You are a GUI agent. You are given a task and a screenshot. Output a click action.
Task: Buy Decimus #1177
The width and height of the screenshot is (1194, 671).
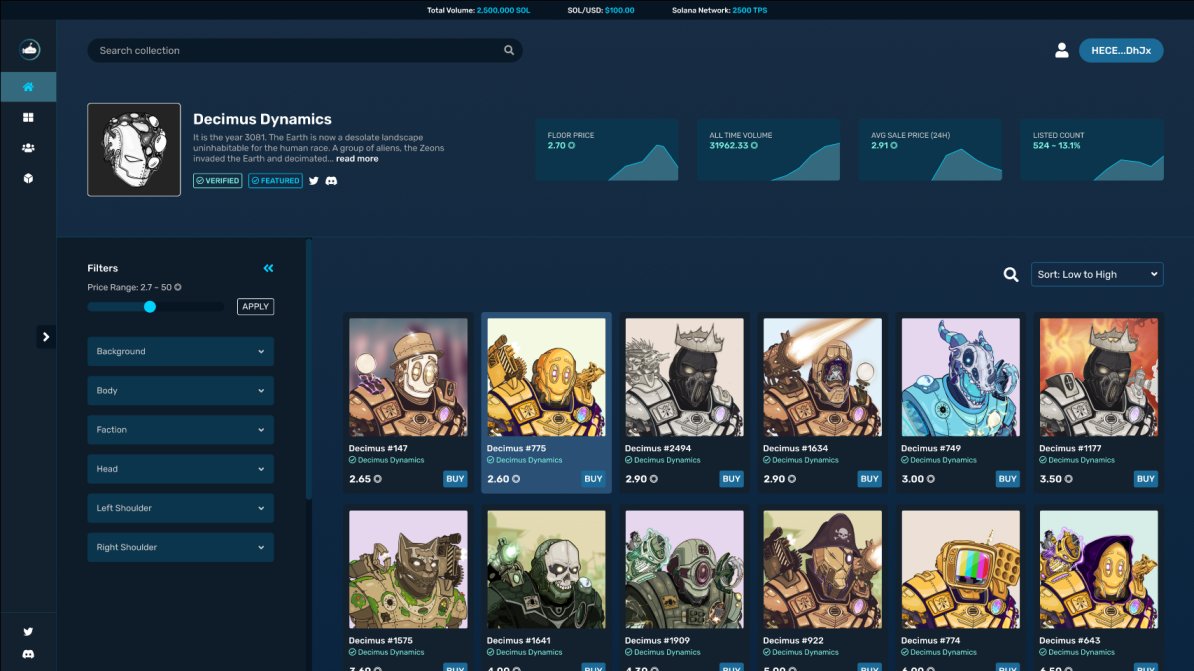[x=1145, y=479]
